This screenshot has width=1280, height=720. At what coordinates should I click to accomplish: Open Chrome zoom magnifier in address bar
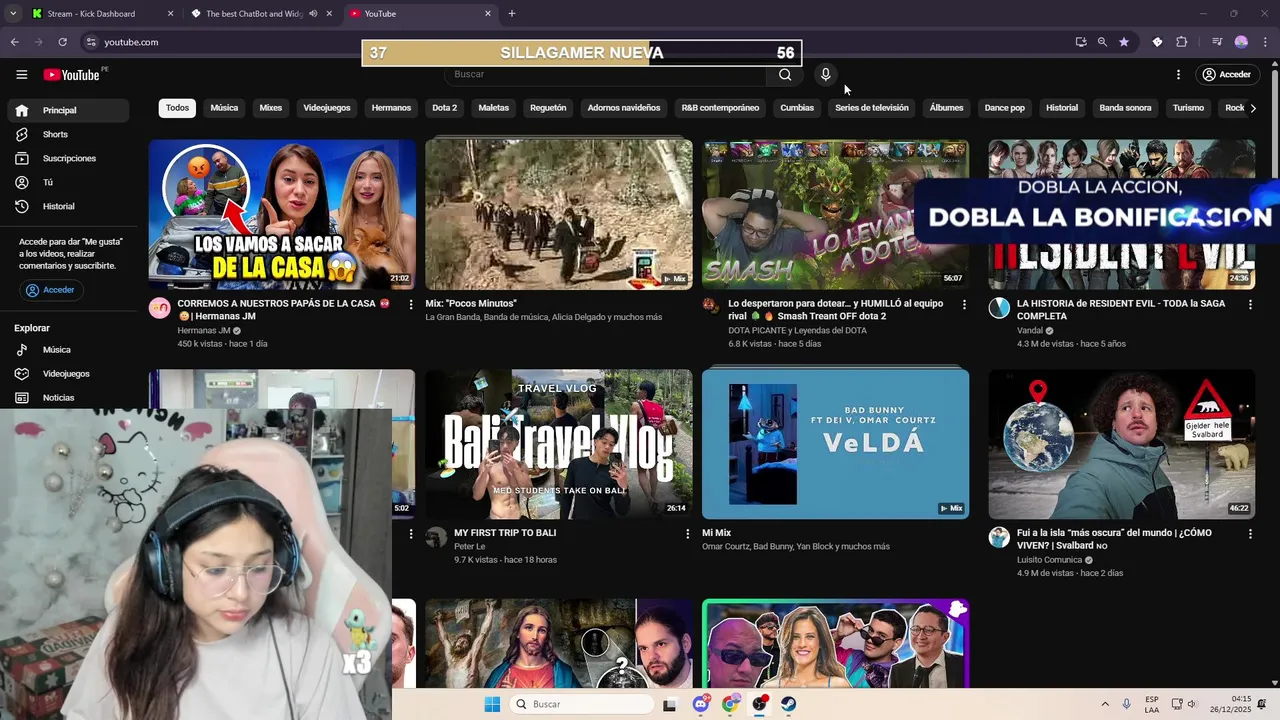1102,42
